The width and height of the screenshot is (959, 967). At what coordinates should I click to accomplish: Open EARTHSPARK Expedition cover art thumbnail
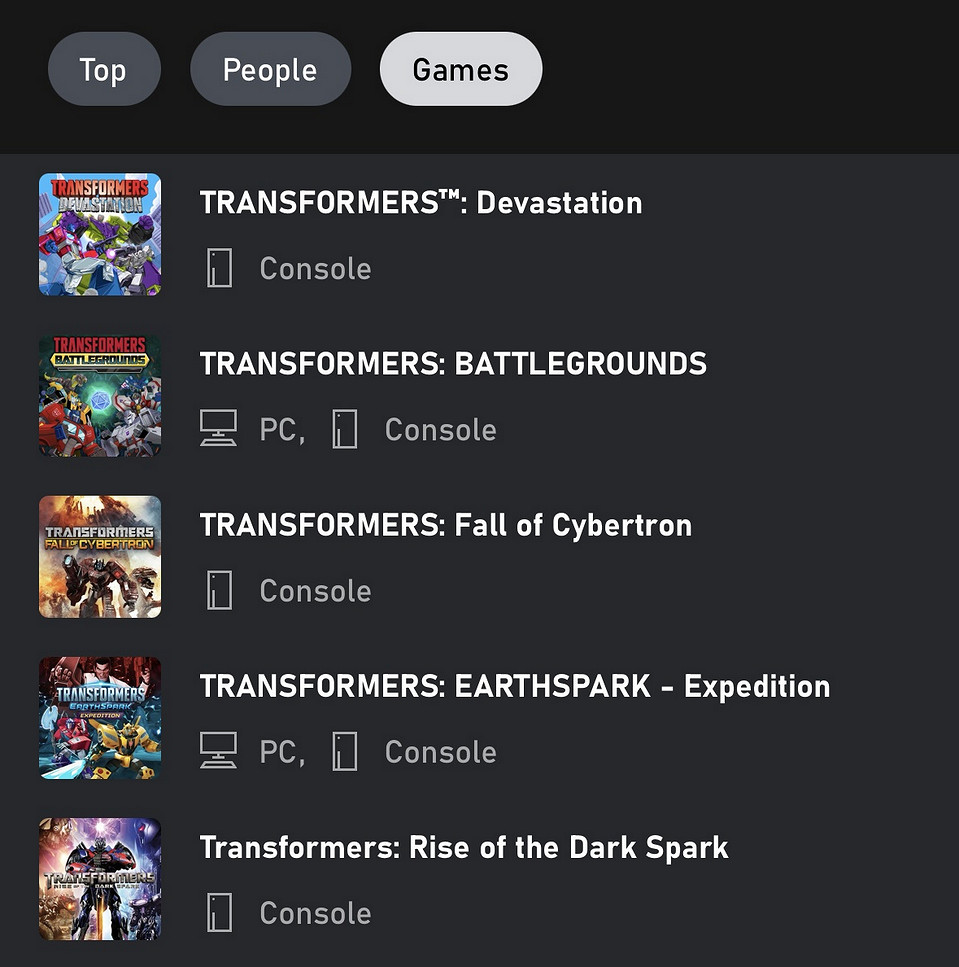[x=100, y=718]
